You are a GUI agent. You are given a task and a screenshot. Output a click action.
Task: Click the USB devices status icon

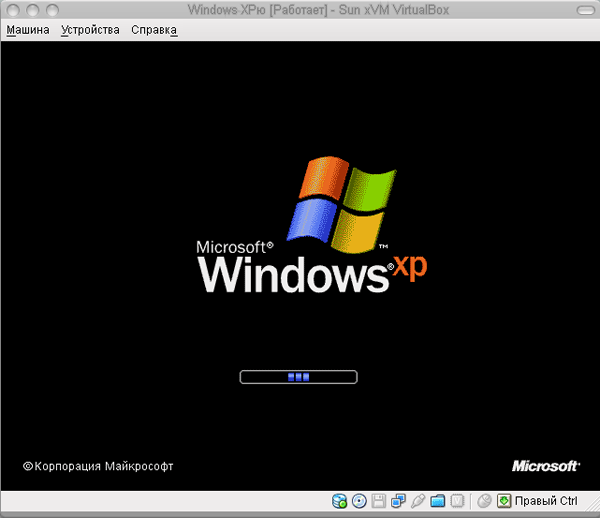(x=417, y=501)
